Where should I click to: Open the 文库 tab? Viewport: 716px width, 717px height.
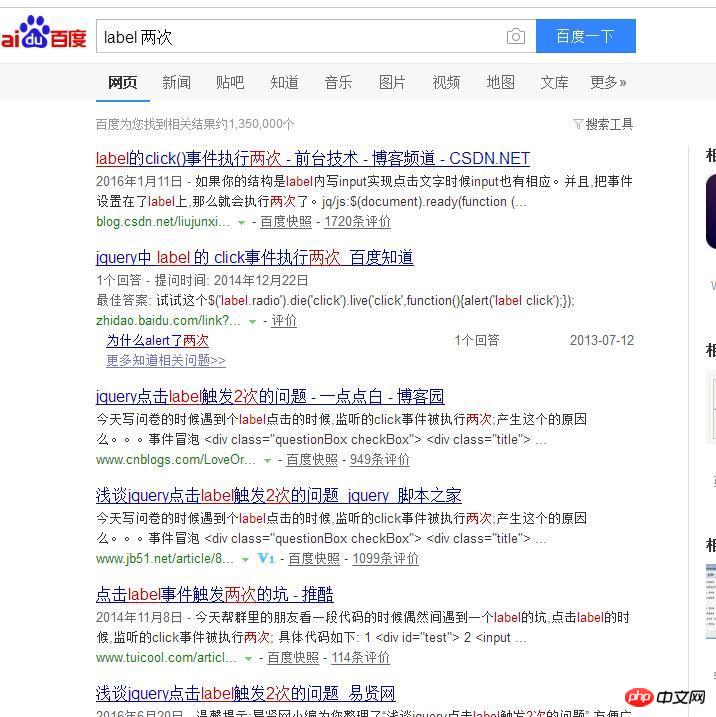554,82
